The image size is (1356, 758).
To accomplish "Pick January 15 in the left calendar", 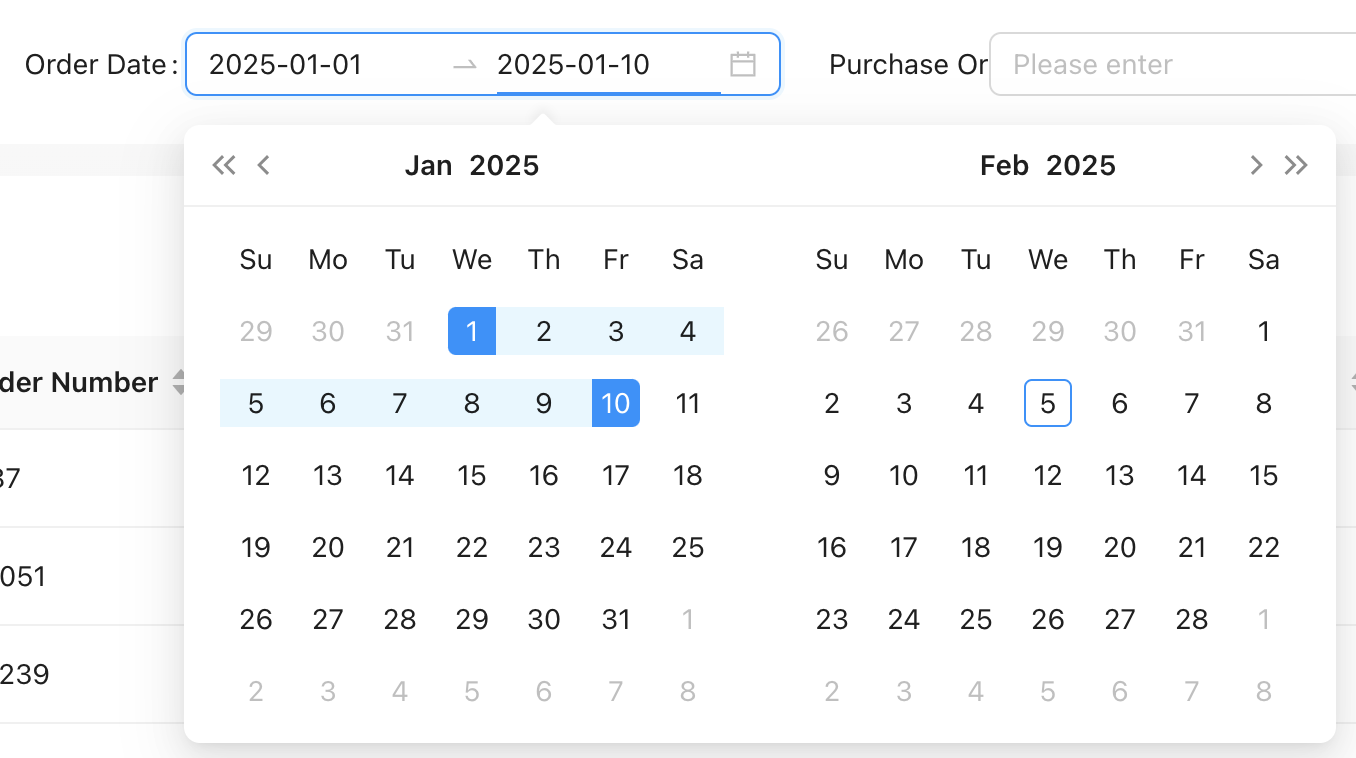I will tap(472, 475).
